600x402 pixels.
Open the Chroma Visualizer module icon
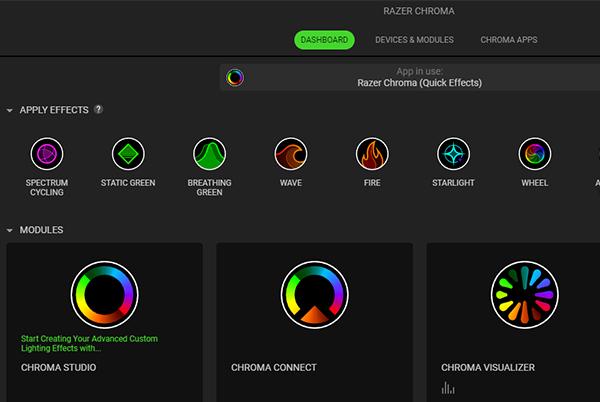(525, 295)
